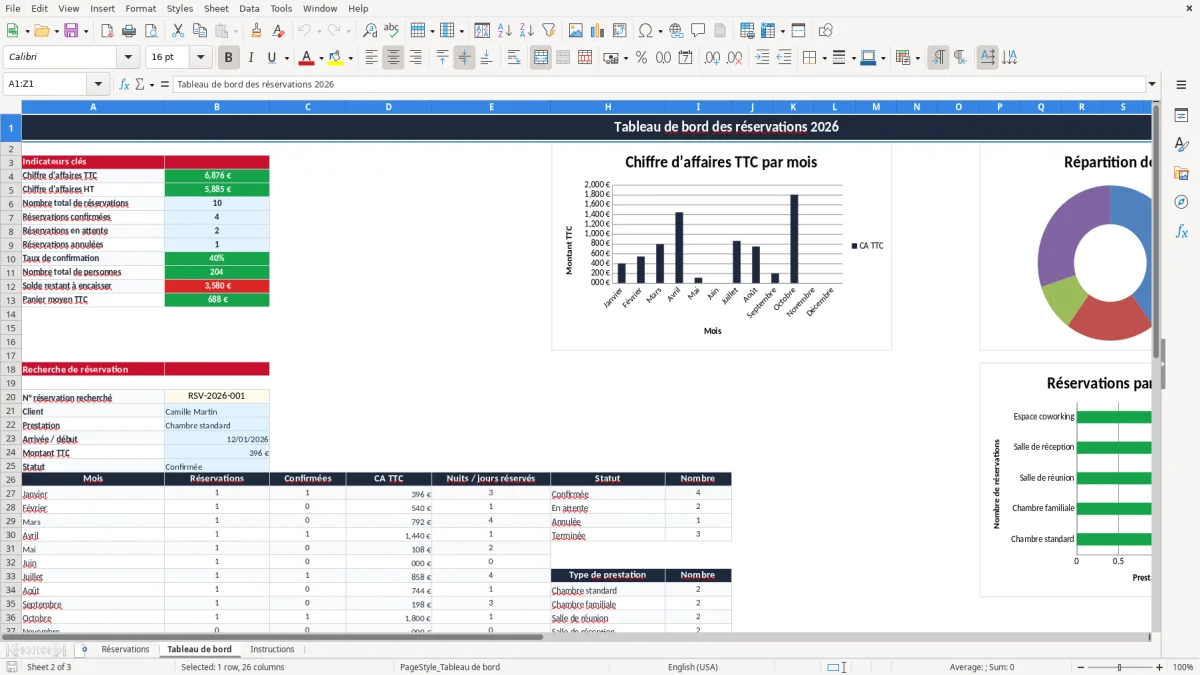This screenshot has width=1200, height=675.
Task: Click the 100% zoom level
Action: point(1182,667)
